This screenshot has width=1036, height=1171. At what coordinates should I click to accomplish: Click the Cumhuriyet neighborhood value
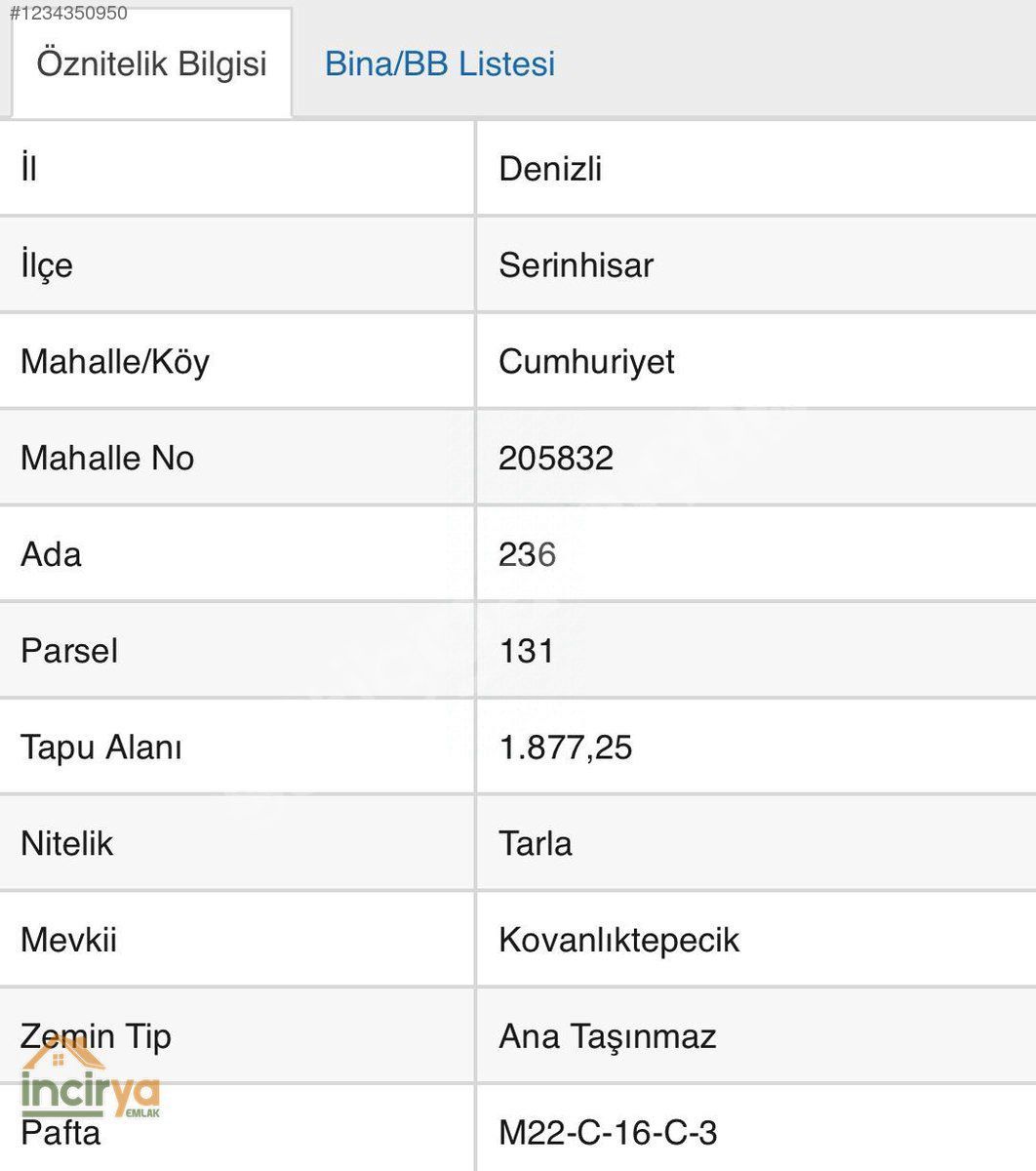586,362
